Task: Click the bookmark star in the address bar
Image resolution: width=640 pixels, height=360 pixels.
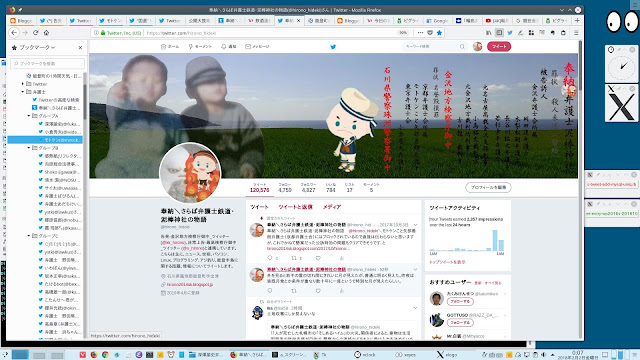Action: (x=439, y=33)
